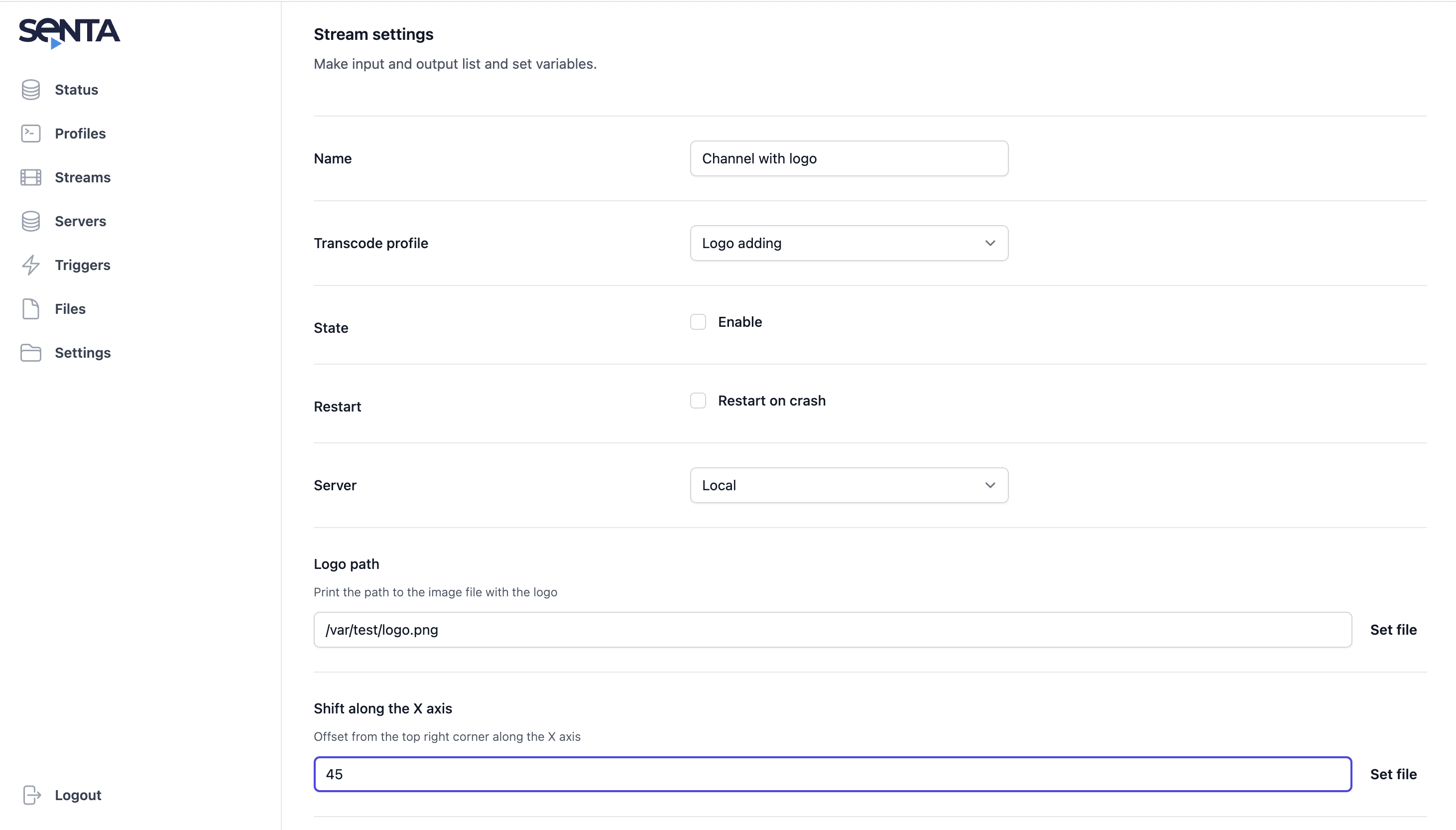
Task: Click the Servers stack icon
Action: 31,221
